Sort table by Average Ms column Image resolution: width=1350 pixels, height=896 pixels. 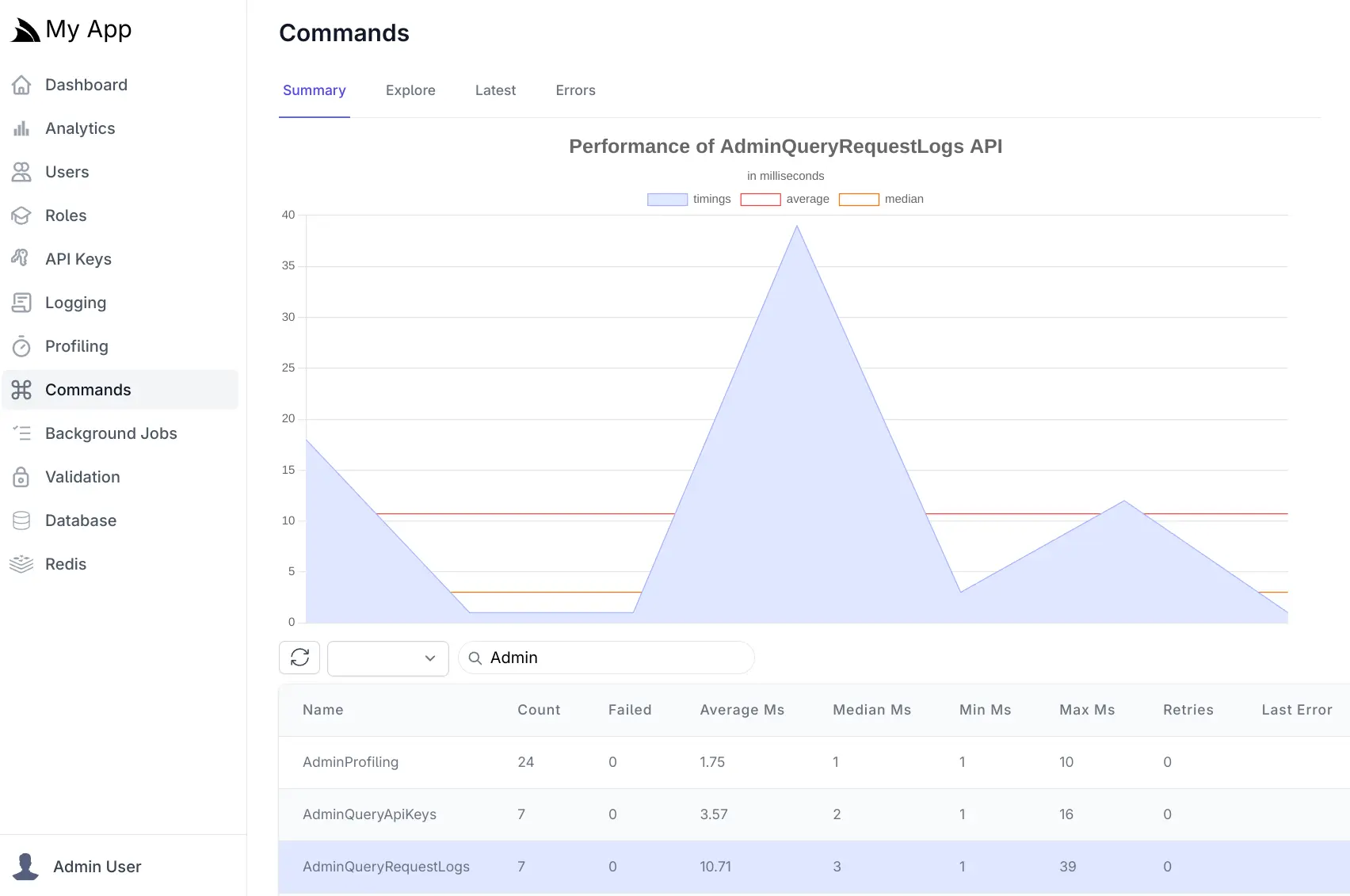pos(742,710)
